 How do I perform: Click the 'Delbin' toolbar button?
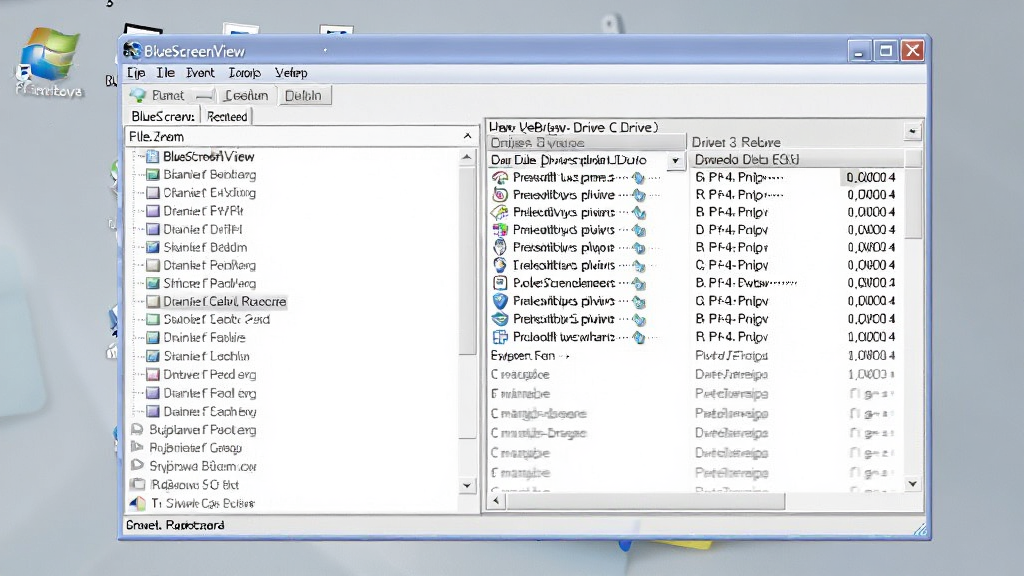tap(304, 95)
